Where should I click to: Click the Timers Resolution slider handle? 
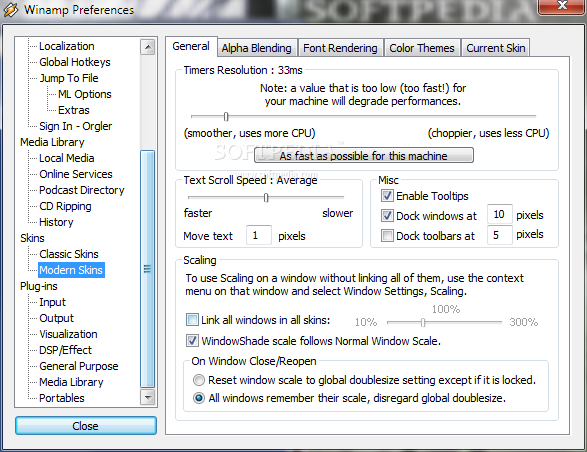[x=226, y=116]
